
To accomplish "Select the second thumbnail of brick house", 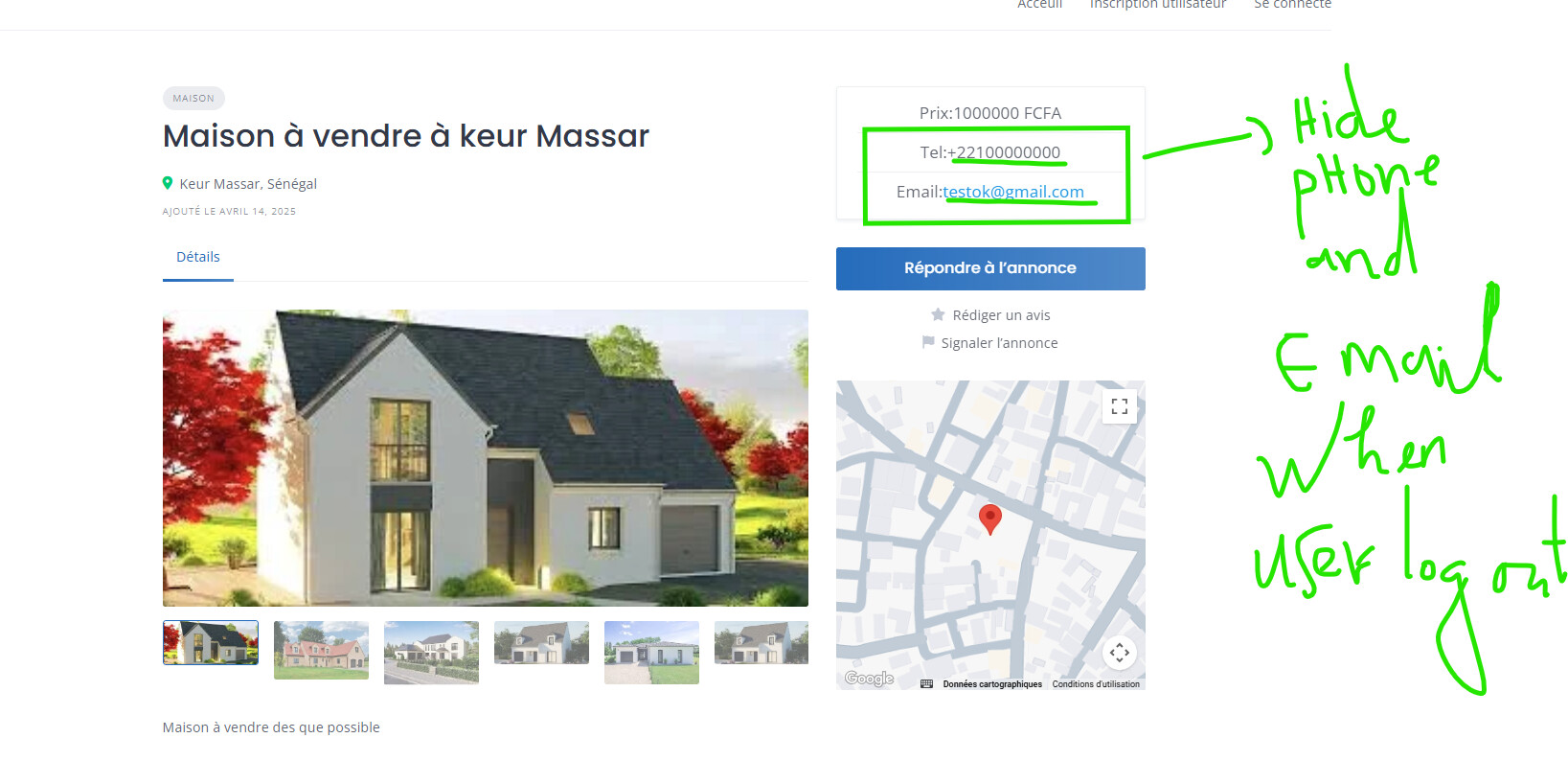I will (x=321, y=650).
